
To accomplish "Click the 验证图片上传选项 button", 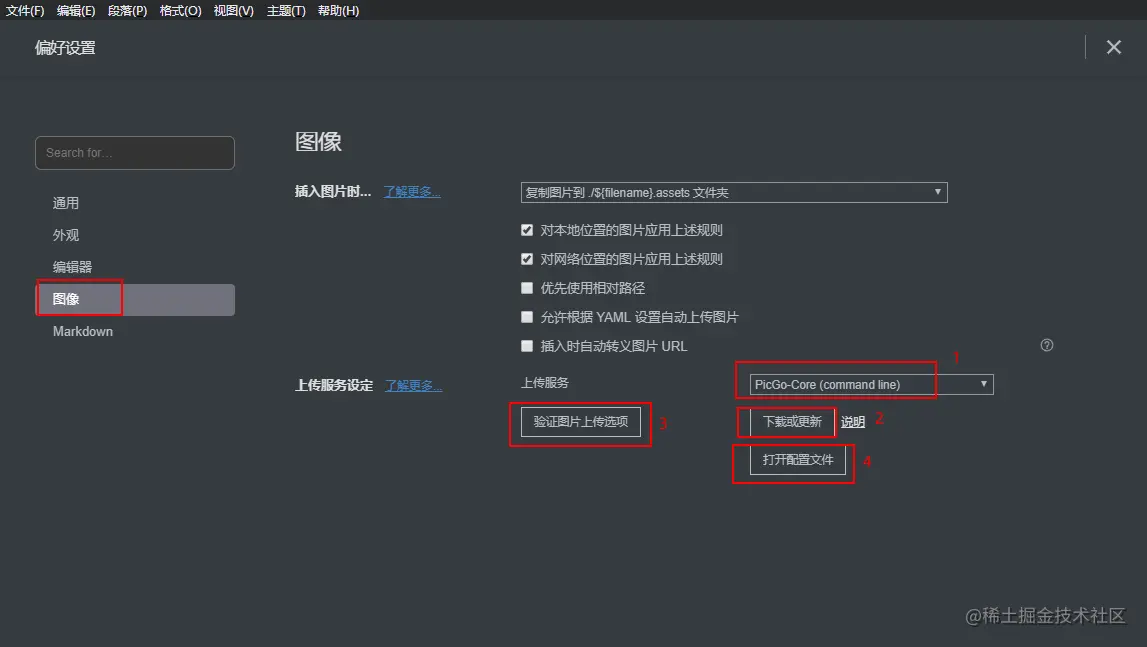I will click(x=580, y=422).
